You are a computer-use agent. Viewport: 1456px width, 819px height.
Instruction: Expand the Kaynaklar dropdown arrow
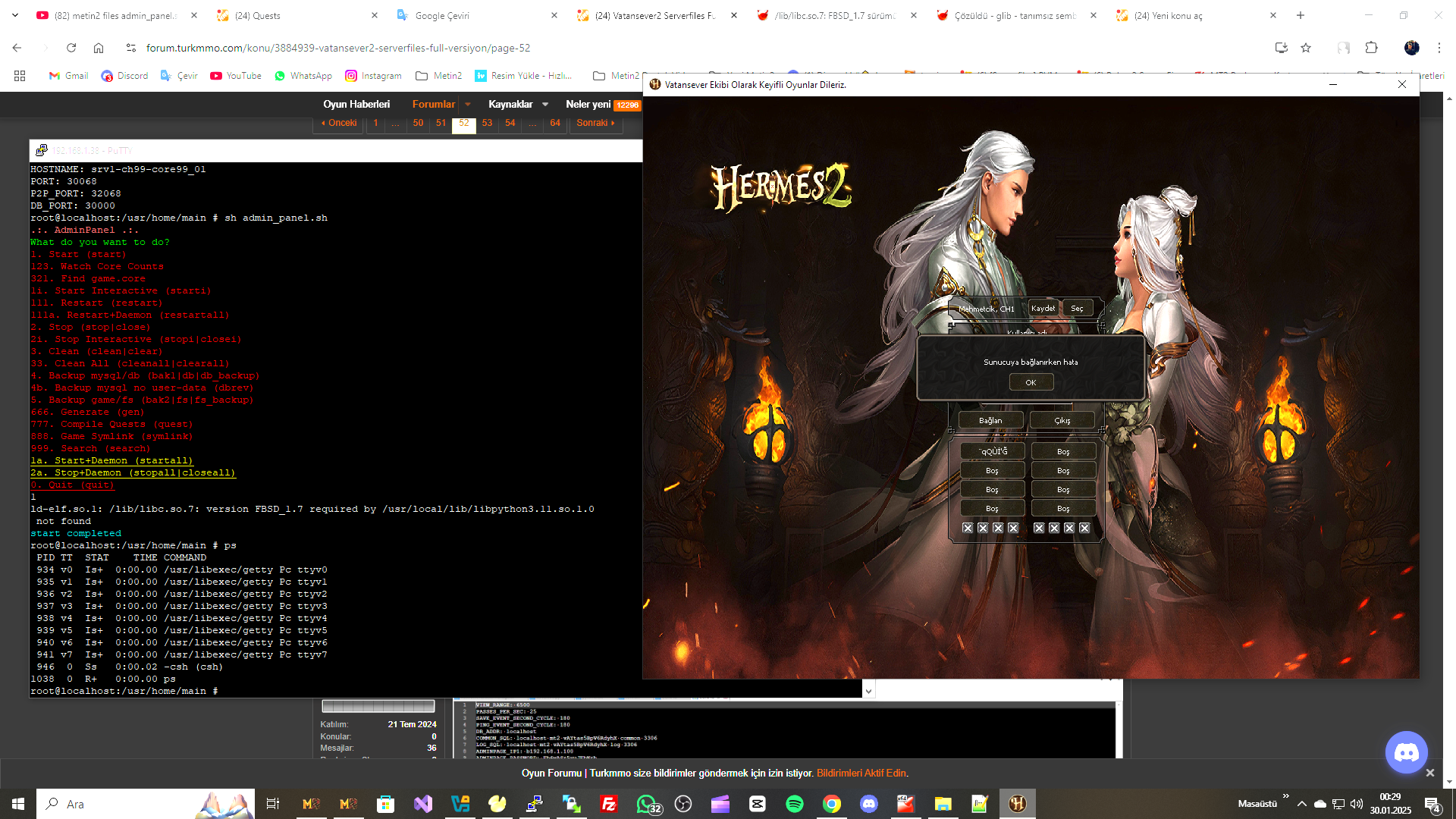[x=545, y=105]
